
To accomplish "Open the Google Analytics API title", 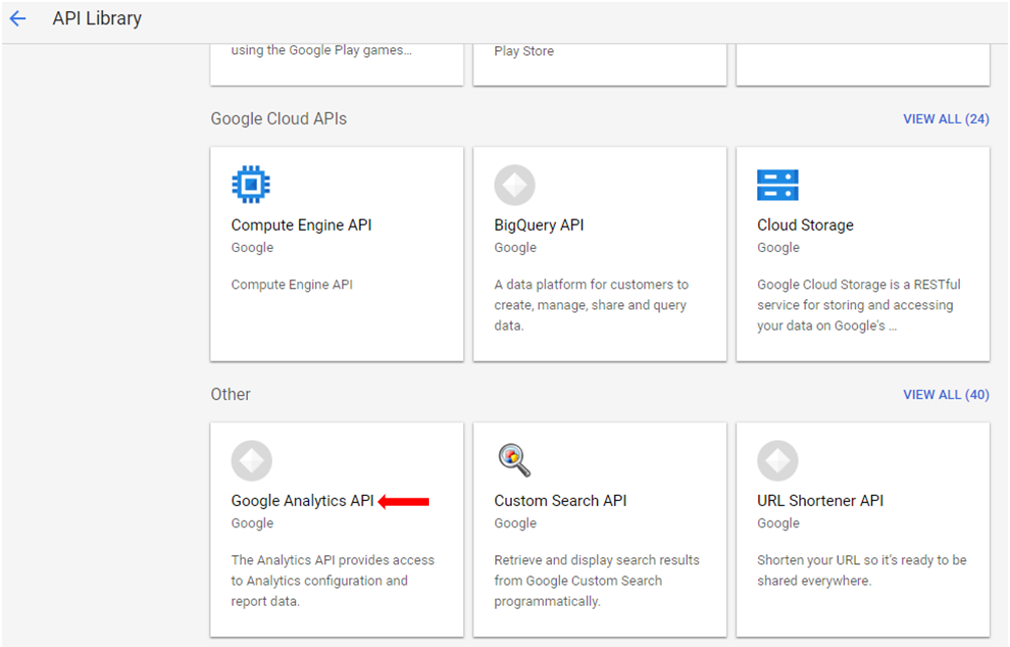I will click(302, 501).
